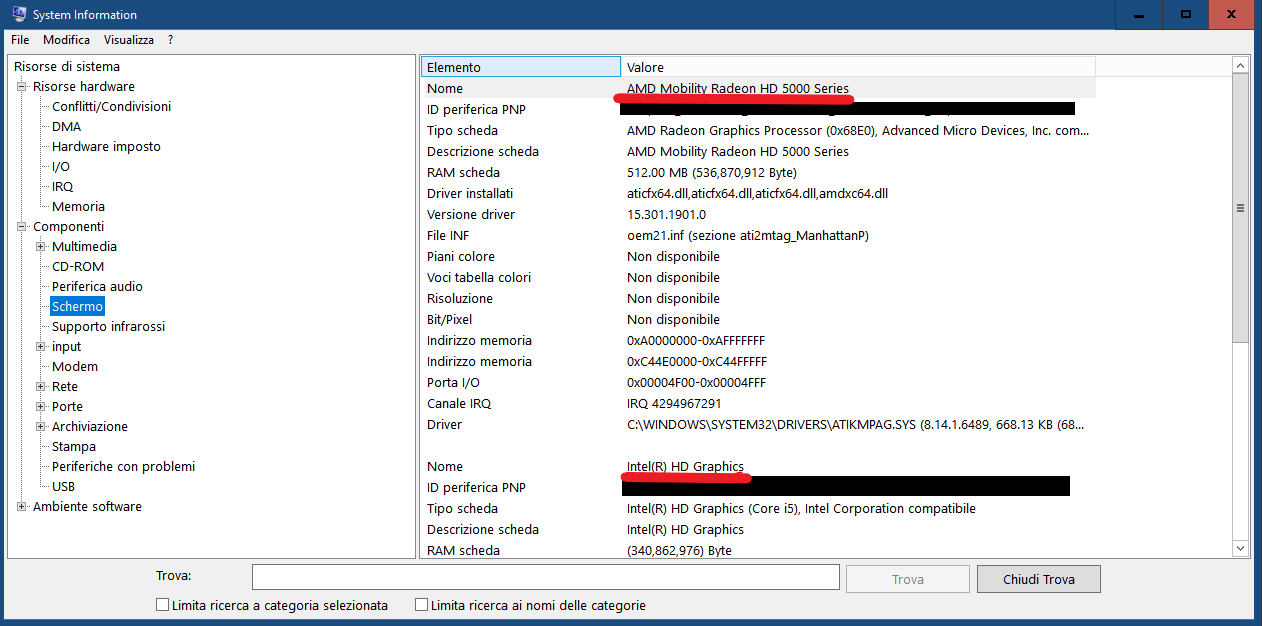
Task: Select the AMD Mobility Radeon Nome row
Action: pos(758,88)
